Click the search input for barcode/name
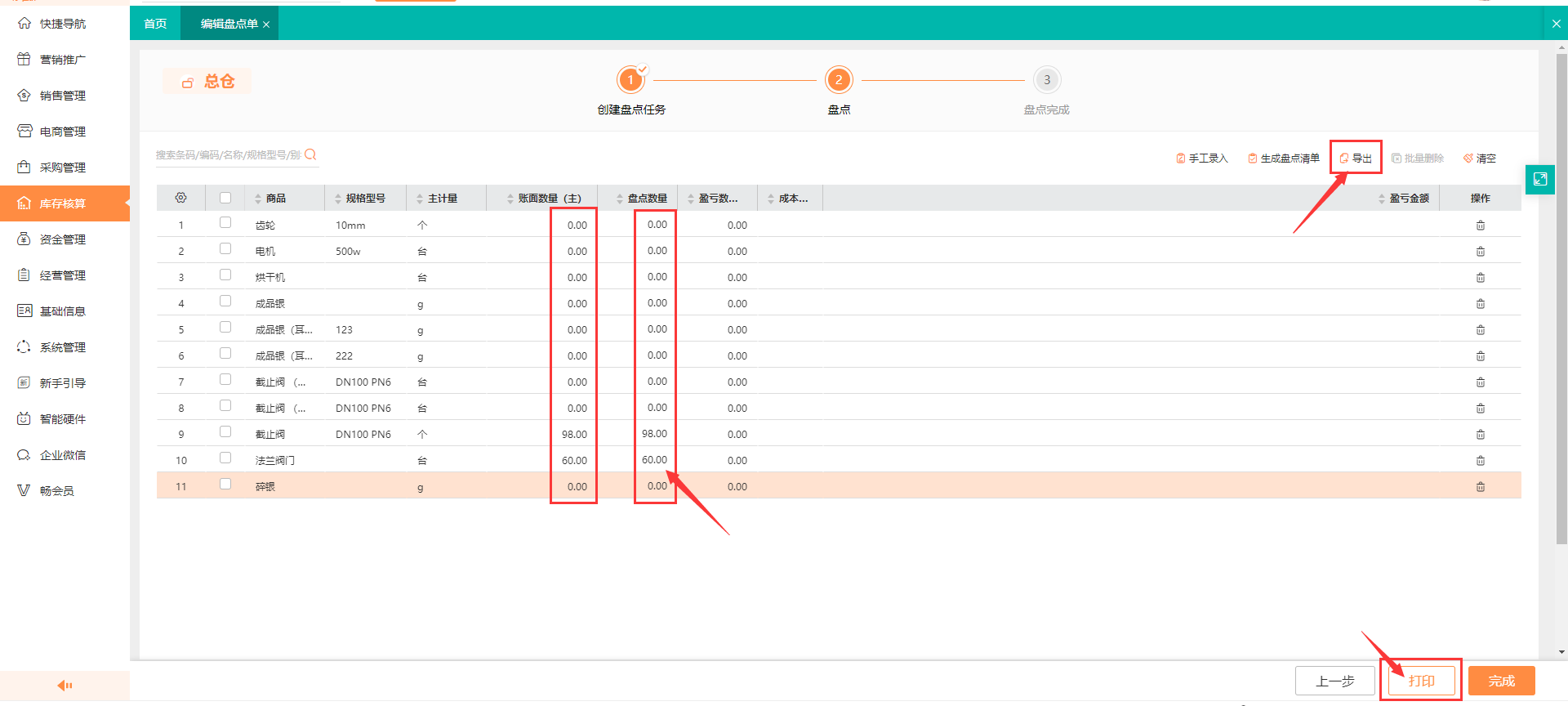Screen dimensions: 1568x706 (x=228, y=154)
